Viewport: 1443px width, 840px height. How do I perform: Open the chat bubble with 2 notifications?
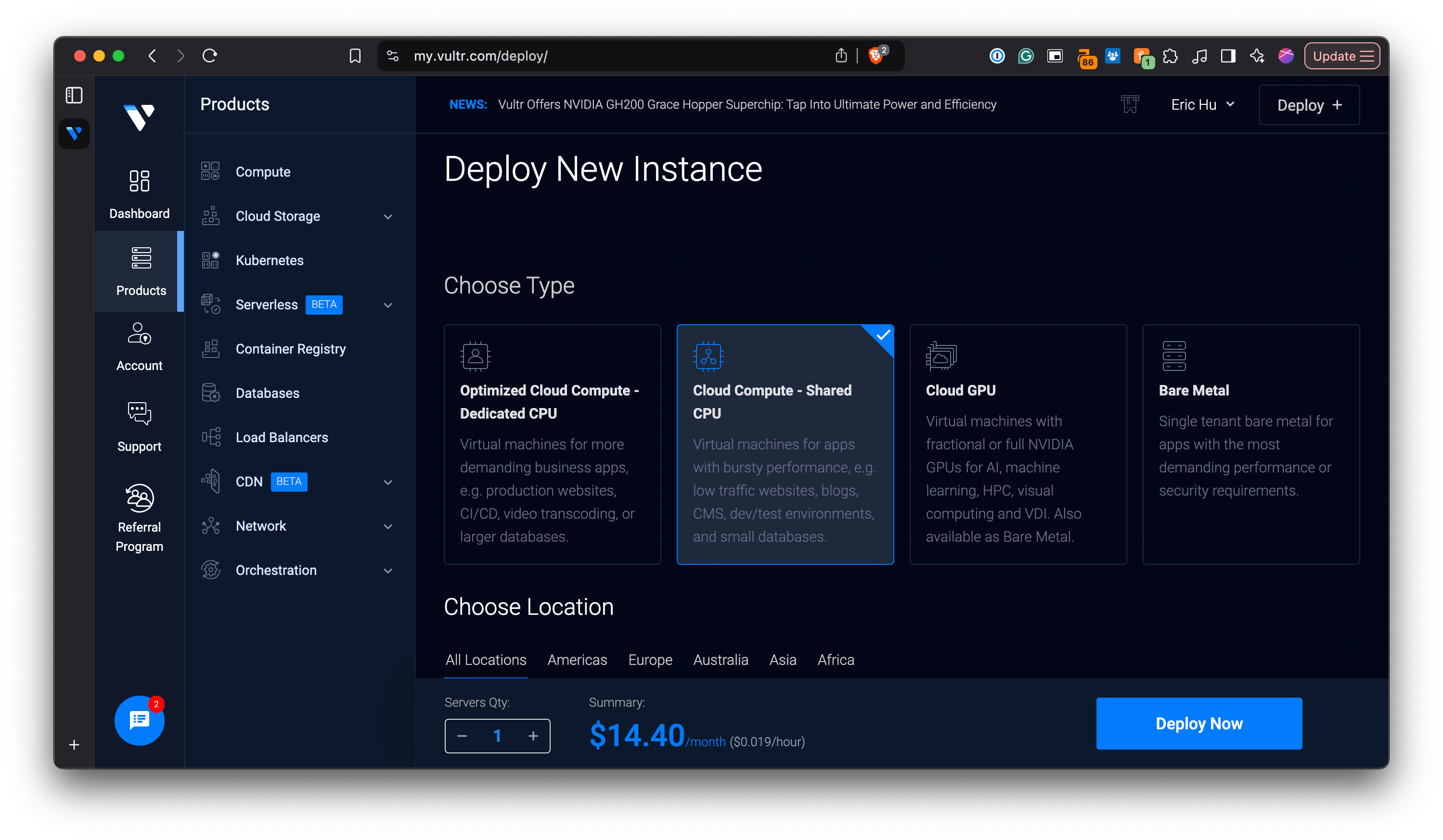[x=139, y=720]
